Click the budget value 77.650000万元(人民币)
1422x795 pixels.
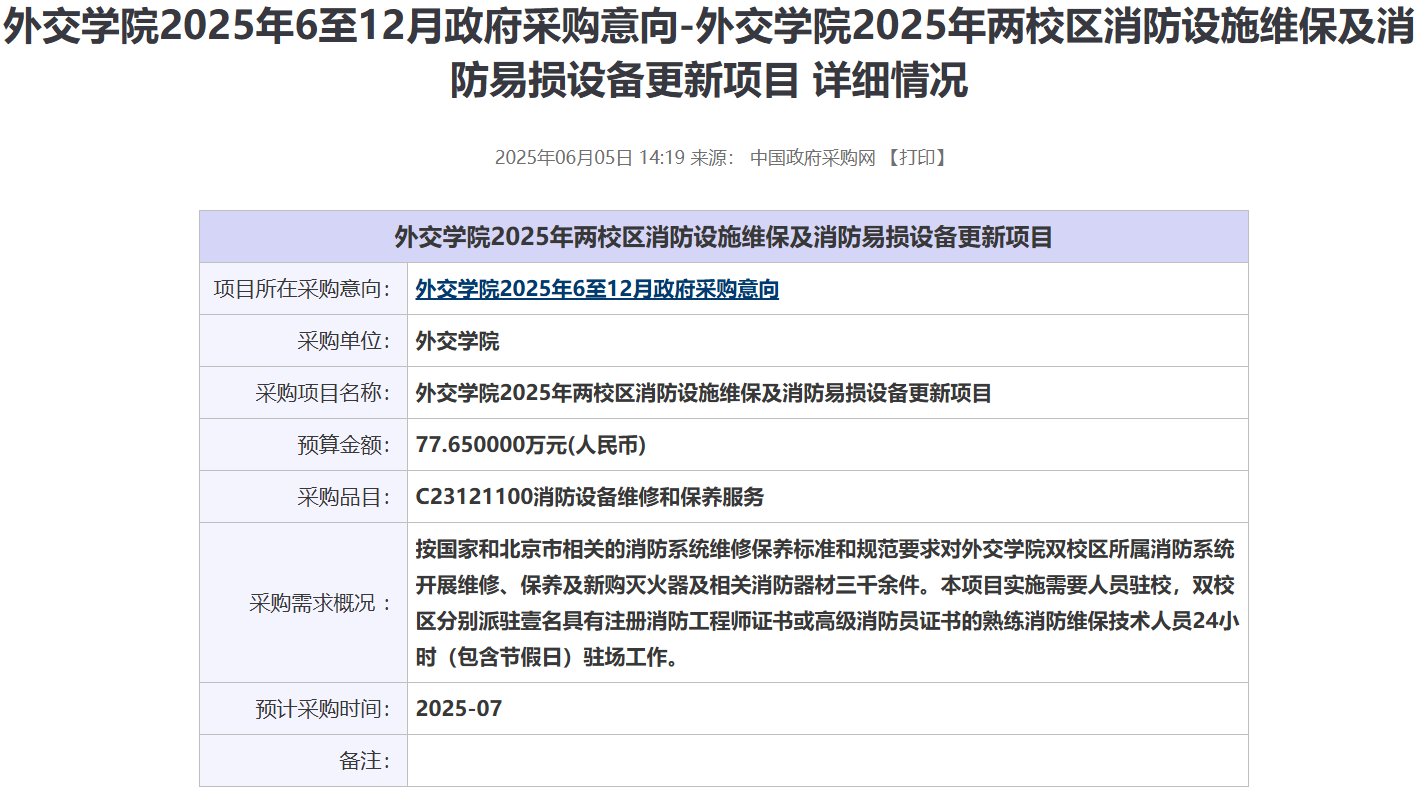tap(530, 446)
